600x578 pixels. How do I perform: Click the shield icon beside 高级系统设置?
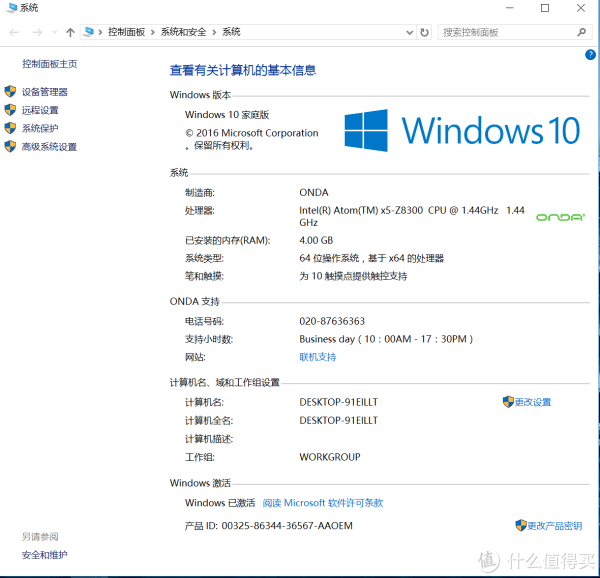(x=10, y=146)
